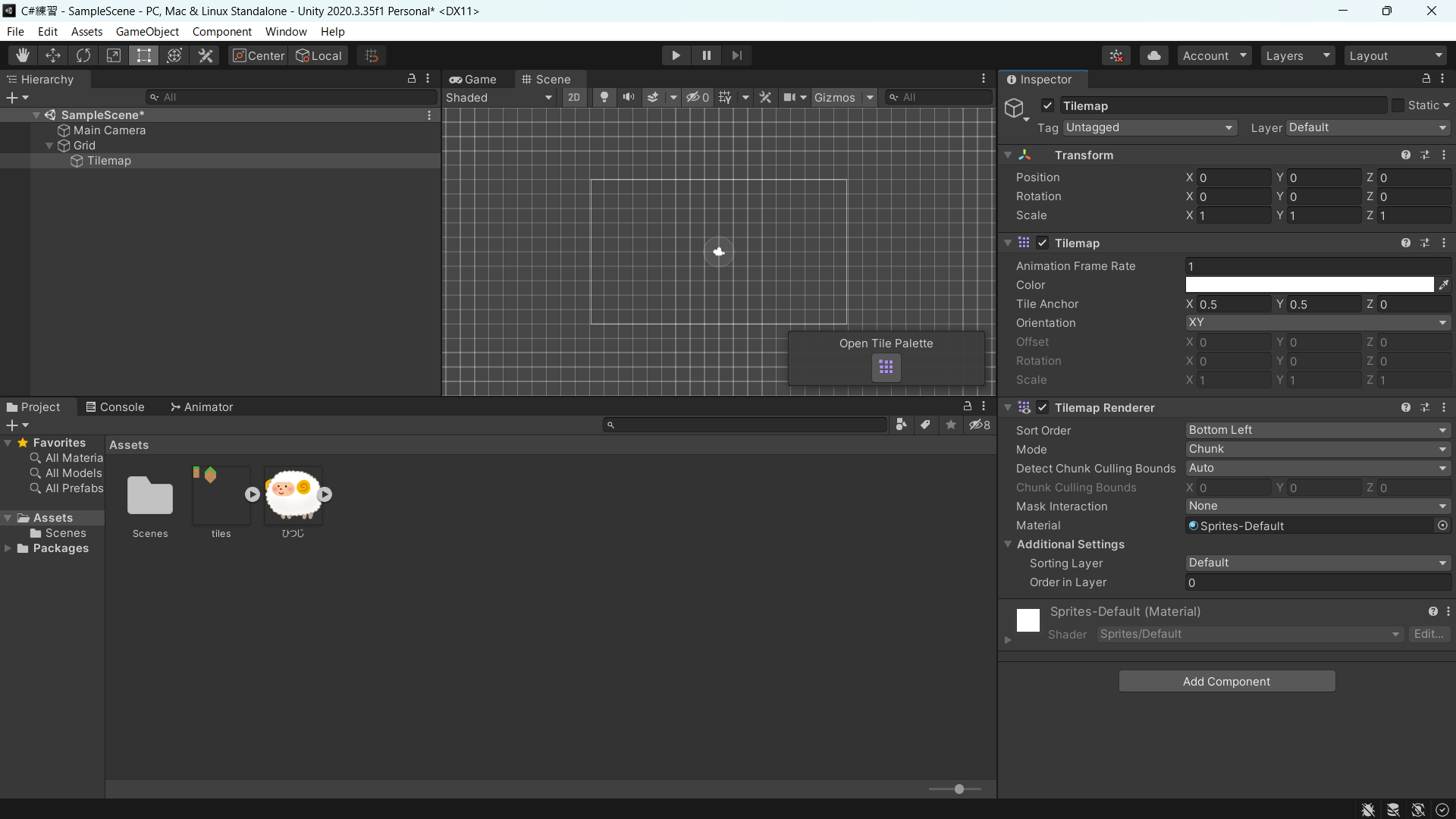The image size is (1456, 819).
Task: Activate the Rect tool
Action: (x=143, y=55)
